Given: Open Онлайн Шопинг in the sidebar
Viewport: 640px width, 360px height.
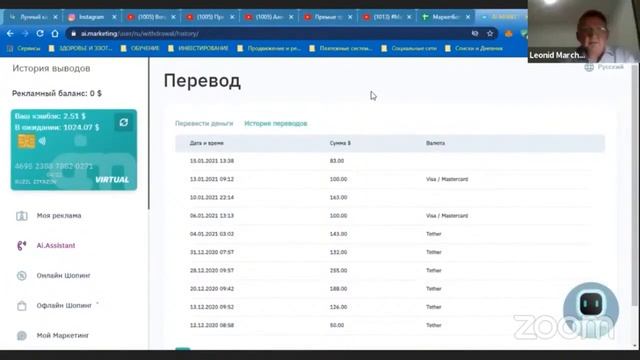Looking at the screenshot, I should pos(63,276).
